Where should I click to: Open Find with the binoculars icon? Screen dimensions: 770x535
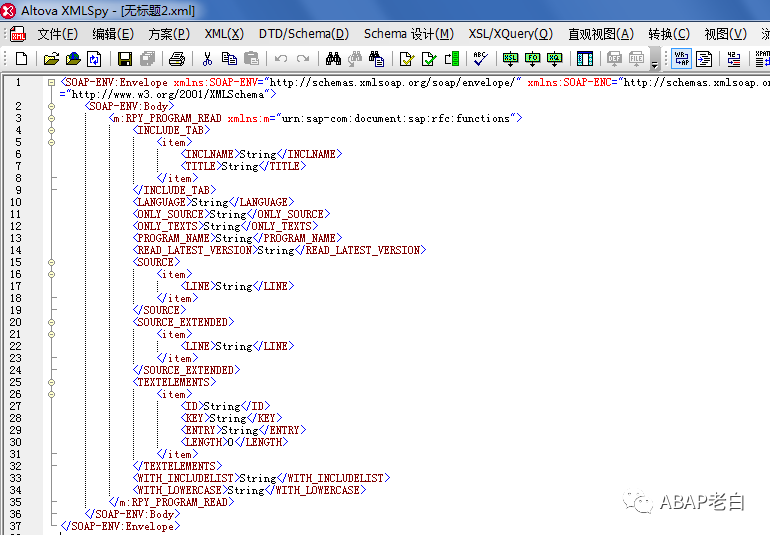tap(333, 59)
